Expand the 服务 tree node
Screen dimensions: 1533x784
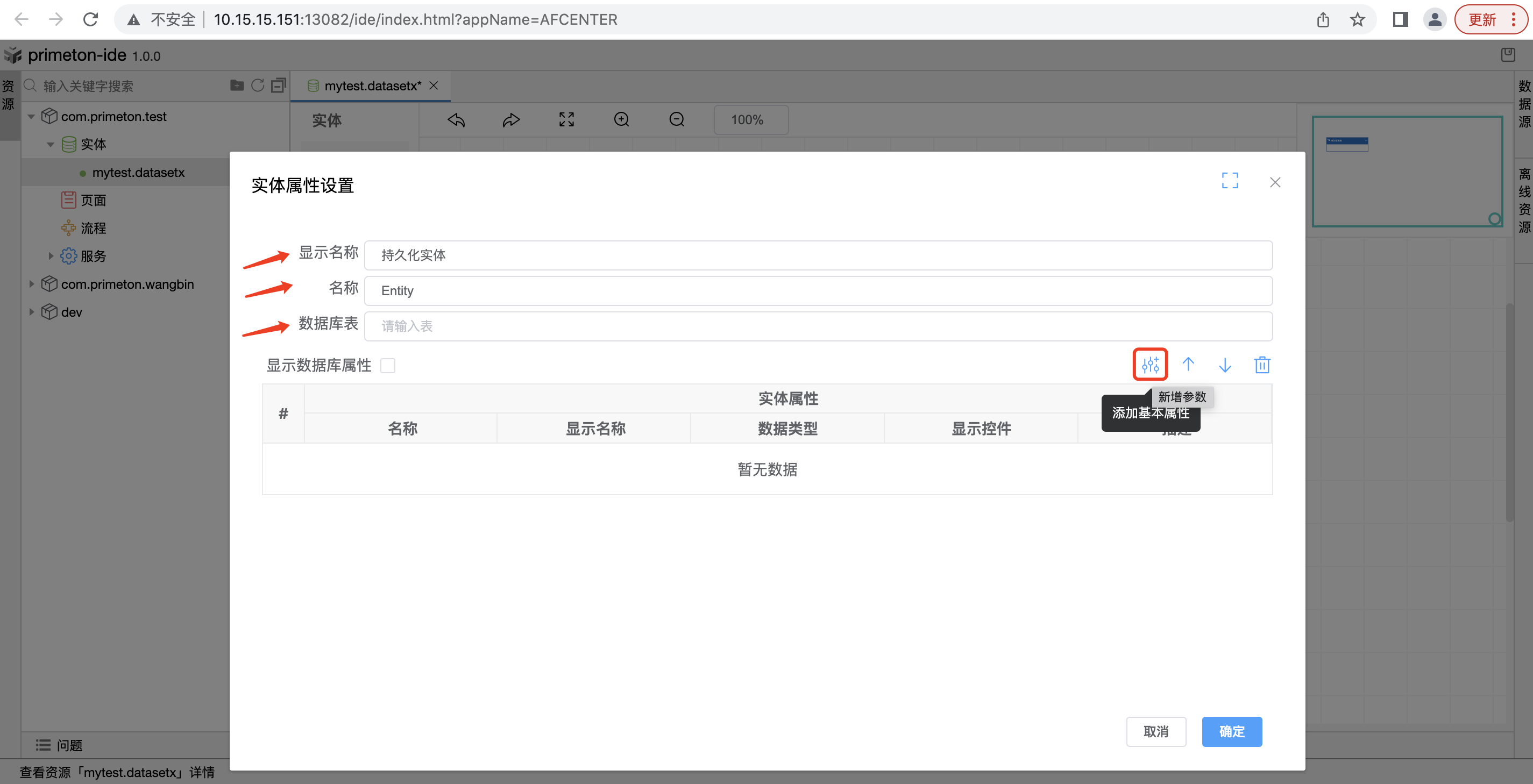[x=51, y=256]
